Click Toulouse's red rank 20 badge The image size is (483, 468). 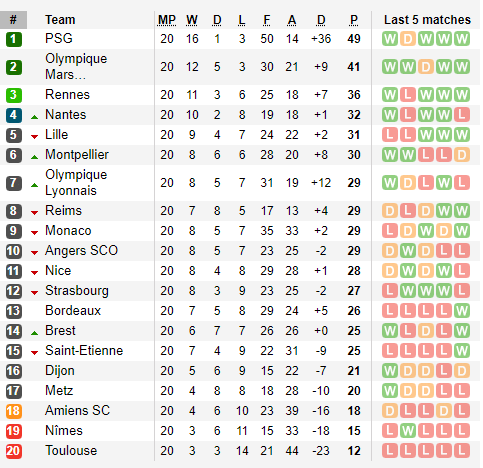tap(14, 451)
